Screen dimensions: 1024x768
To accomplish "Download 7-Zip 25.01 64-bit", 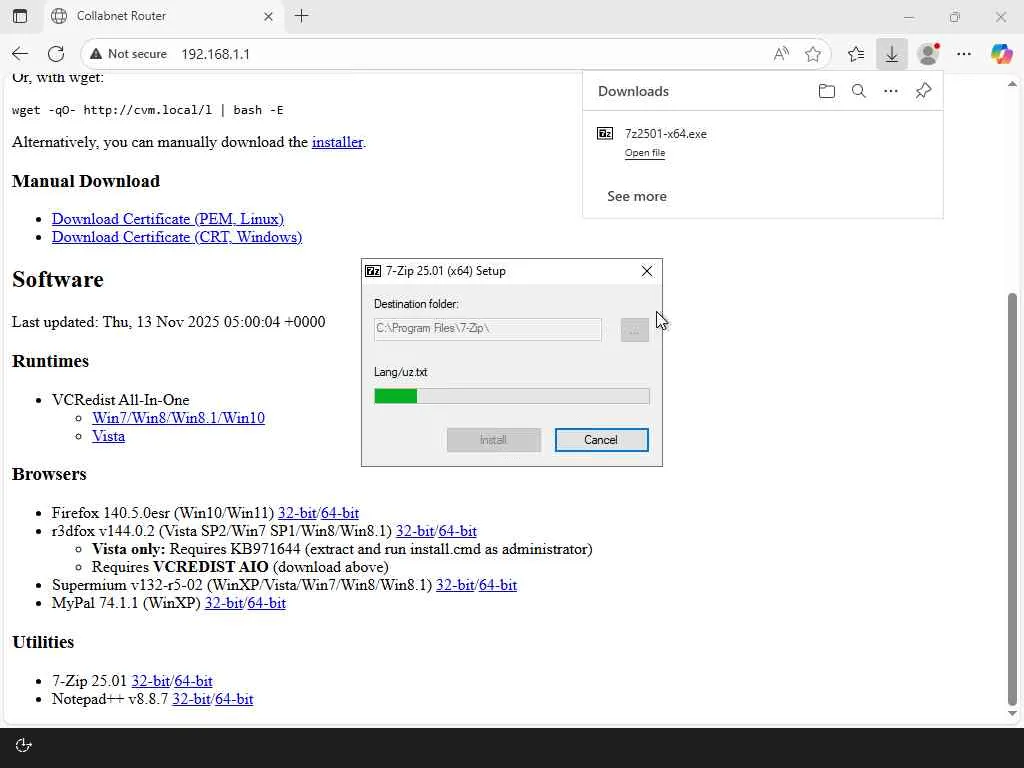I will pyautogui.click(x=193, y=681).
